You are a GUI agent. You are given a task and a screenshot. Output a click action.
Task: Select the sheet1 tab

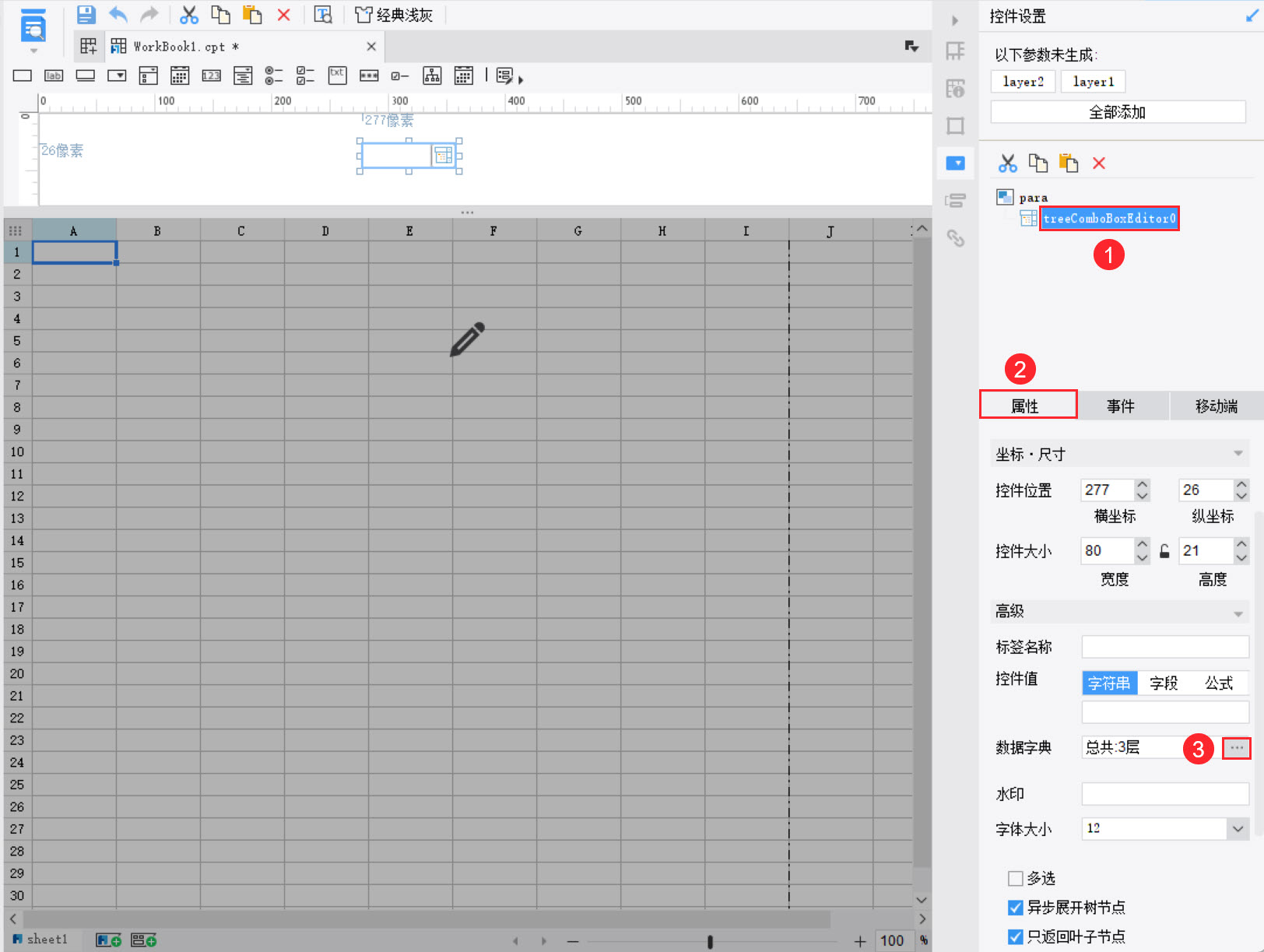(x=41, y=940)
